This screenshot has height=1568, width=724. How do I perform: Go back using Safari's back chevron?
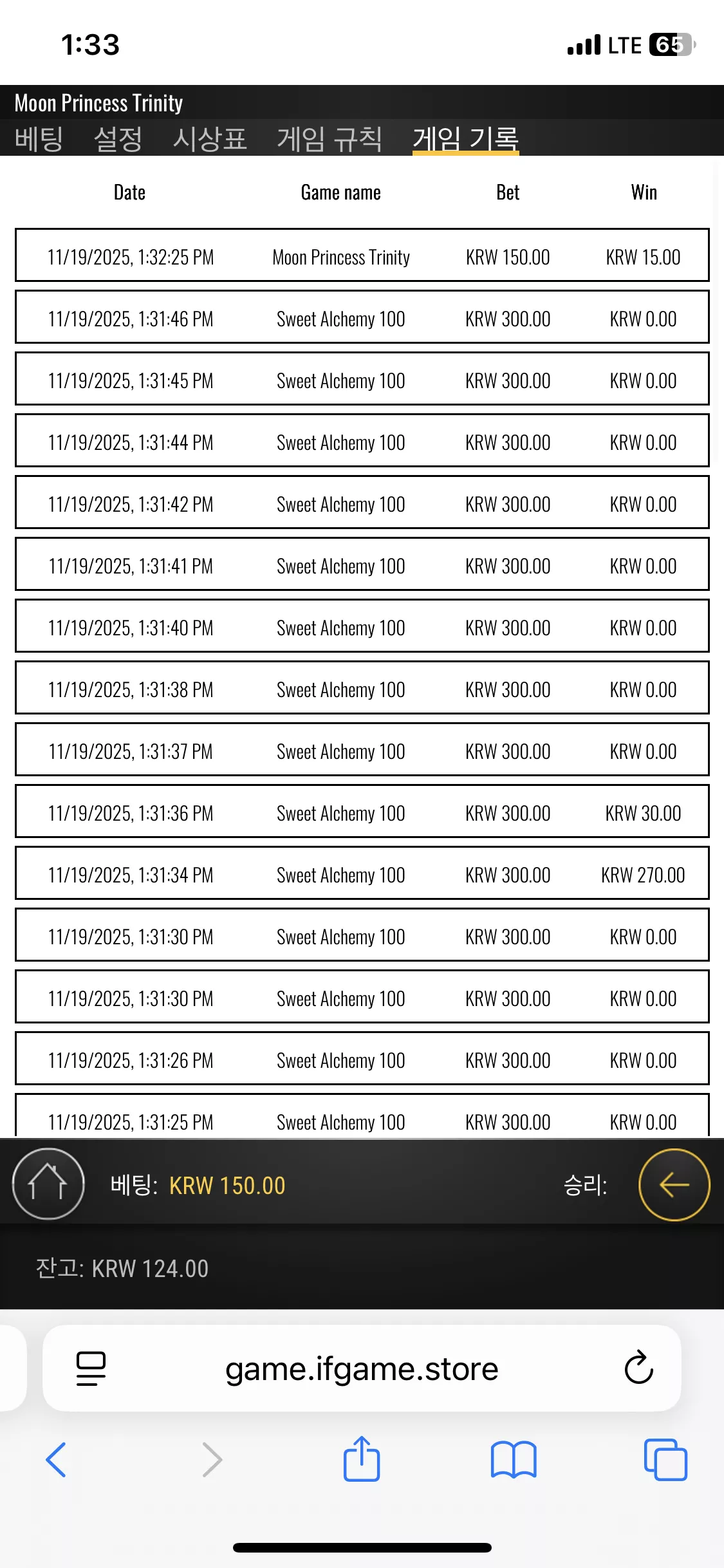[x=57, y=1460]
